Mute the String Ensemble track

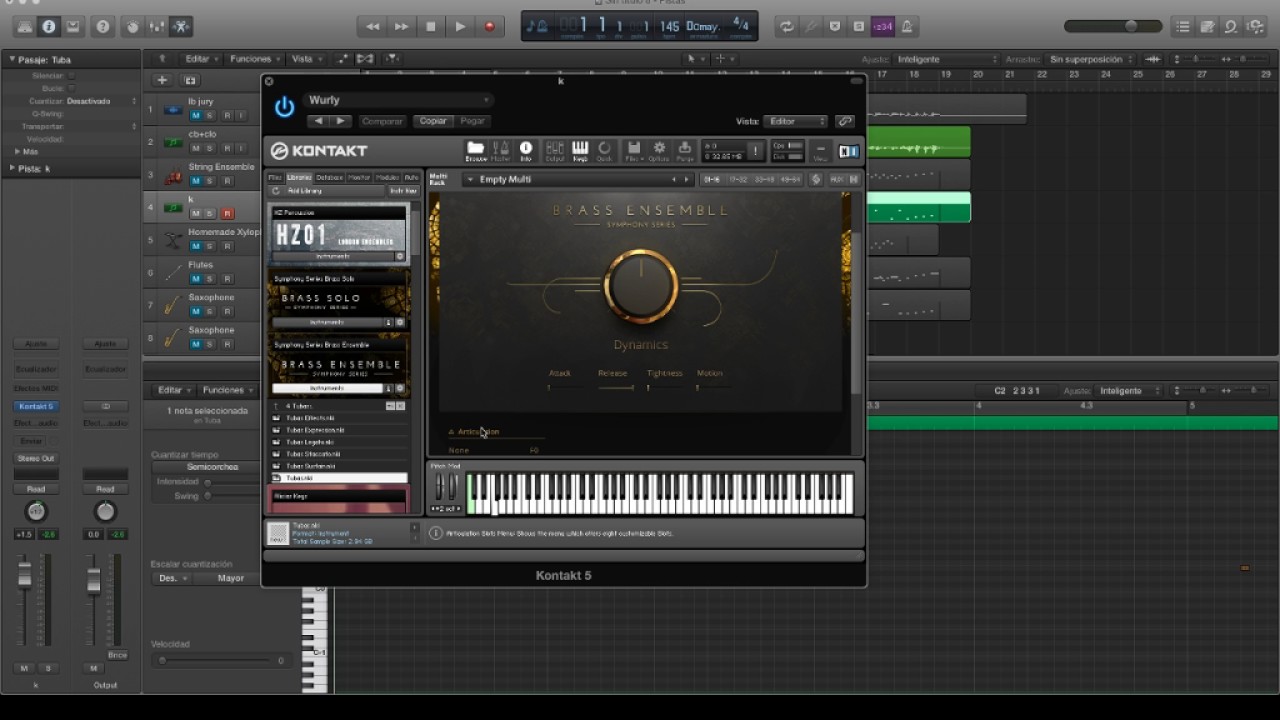pos(196,181)
